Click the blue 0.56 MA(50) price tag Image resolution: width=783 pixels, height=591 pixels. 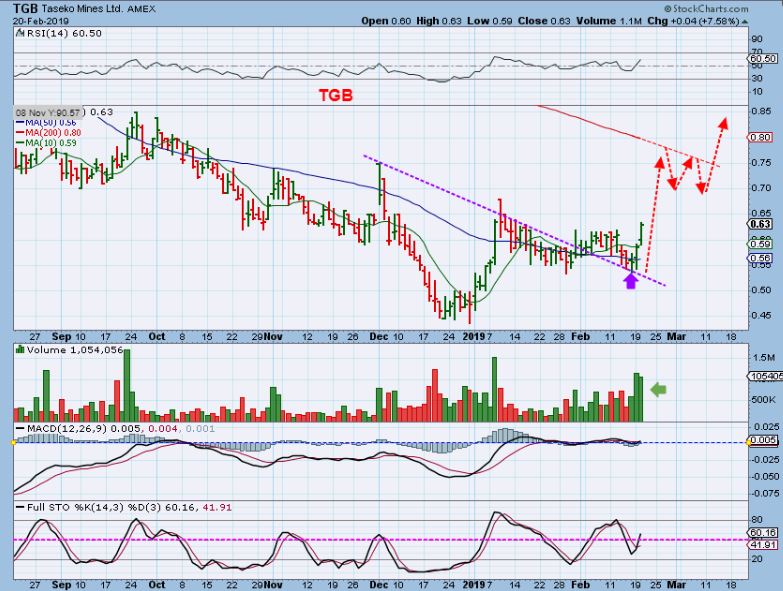coord(761,259)
